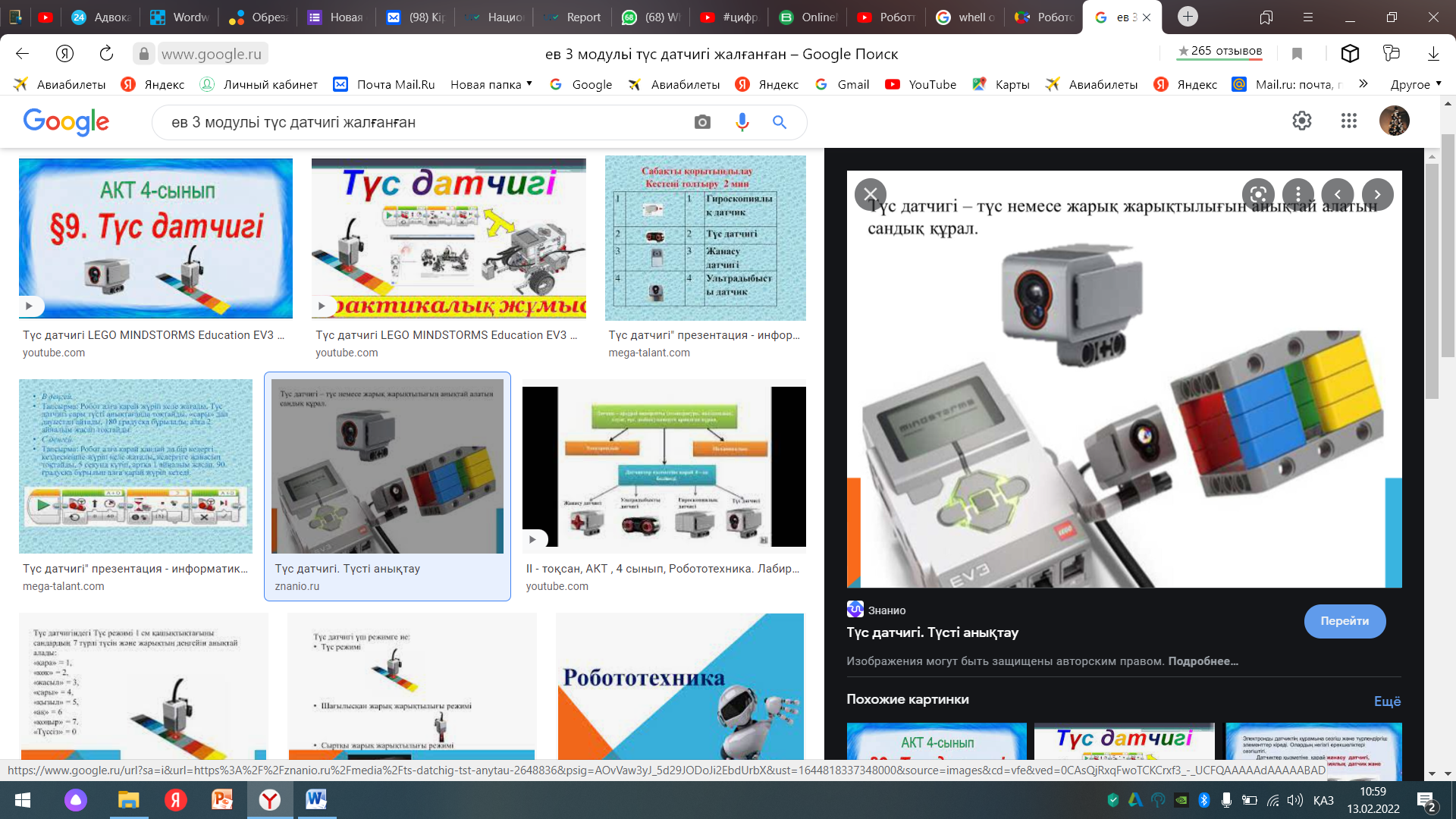Show hidden bookmarks with double chevron
1456x819 pixels.
1363,84
